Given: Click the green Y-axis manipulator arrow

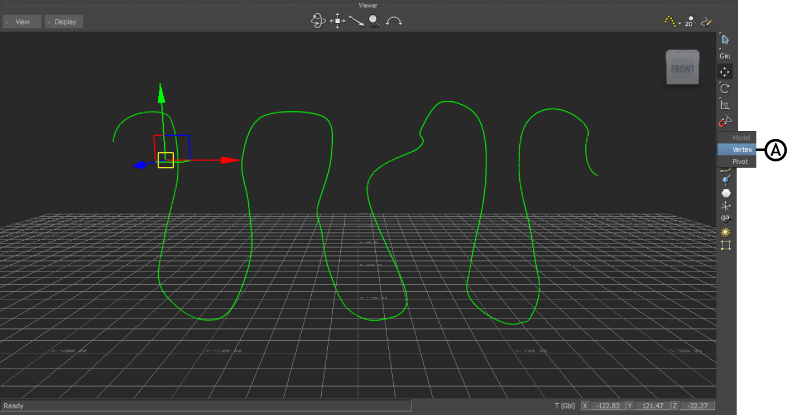Looking at the screenshot, I should pos(161,93).
